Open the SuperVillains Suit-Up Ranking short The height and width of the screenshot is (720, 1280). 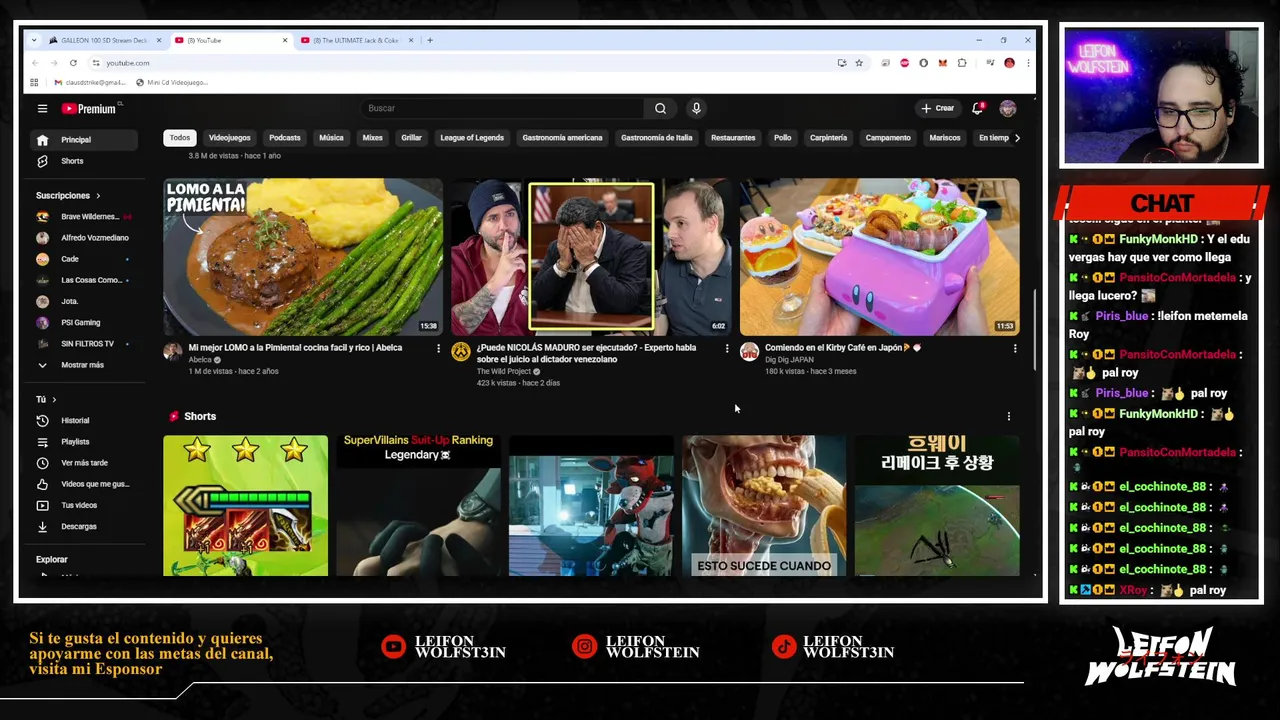click(x=418, y=505)
